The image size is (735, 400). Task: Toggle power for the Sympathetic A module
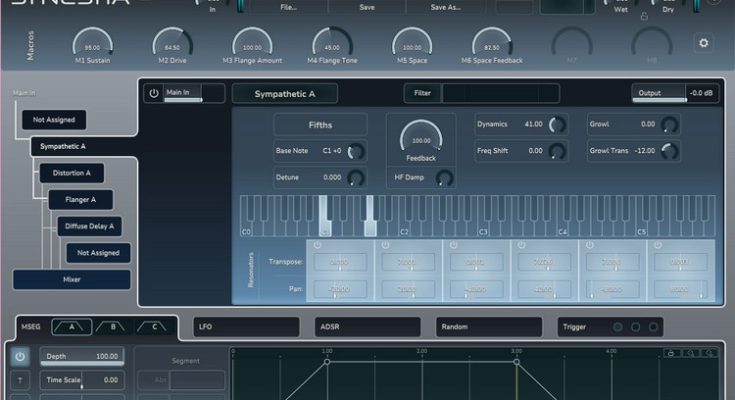click(x=154, y=93)
